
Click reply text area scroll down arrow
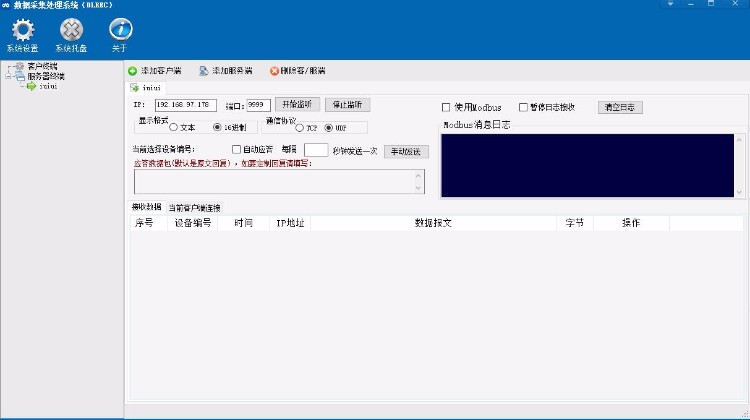coord(419,188)
